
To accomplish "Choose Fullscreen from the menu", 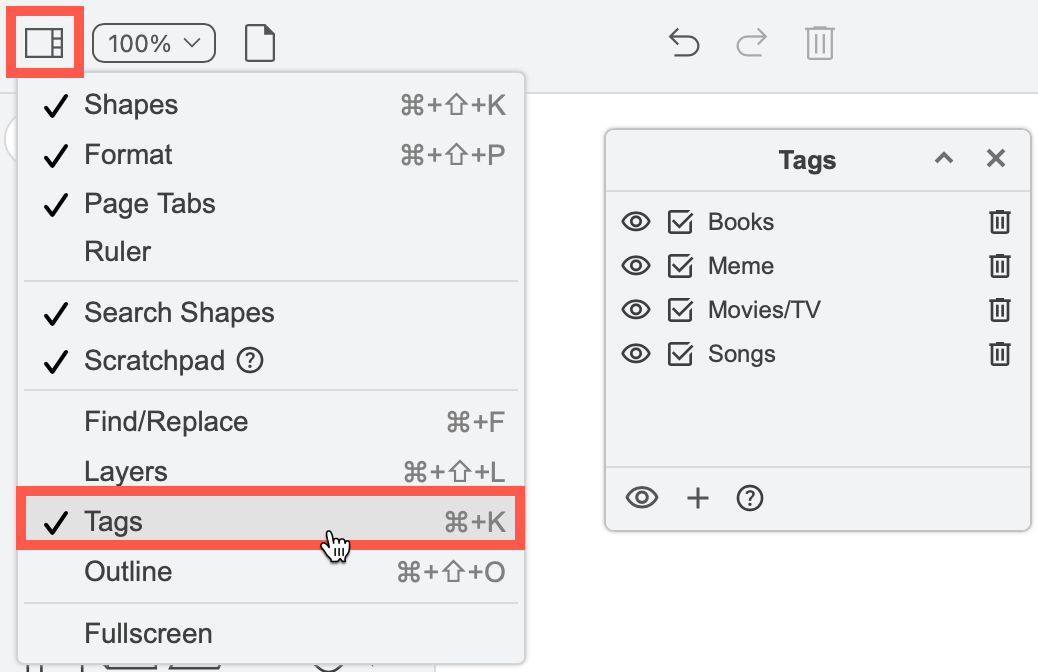I will [147, 633].
